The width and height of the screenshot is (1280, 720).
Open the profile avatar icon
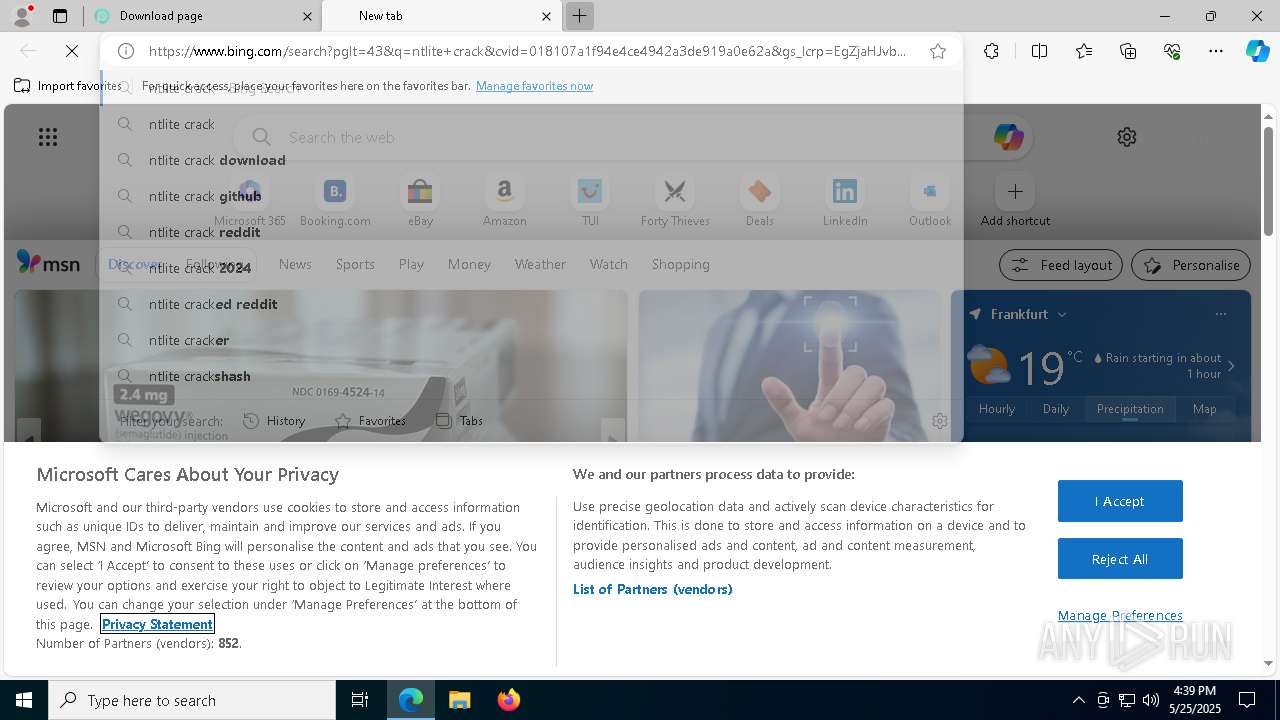click(x=21, y=16)
